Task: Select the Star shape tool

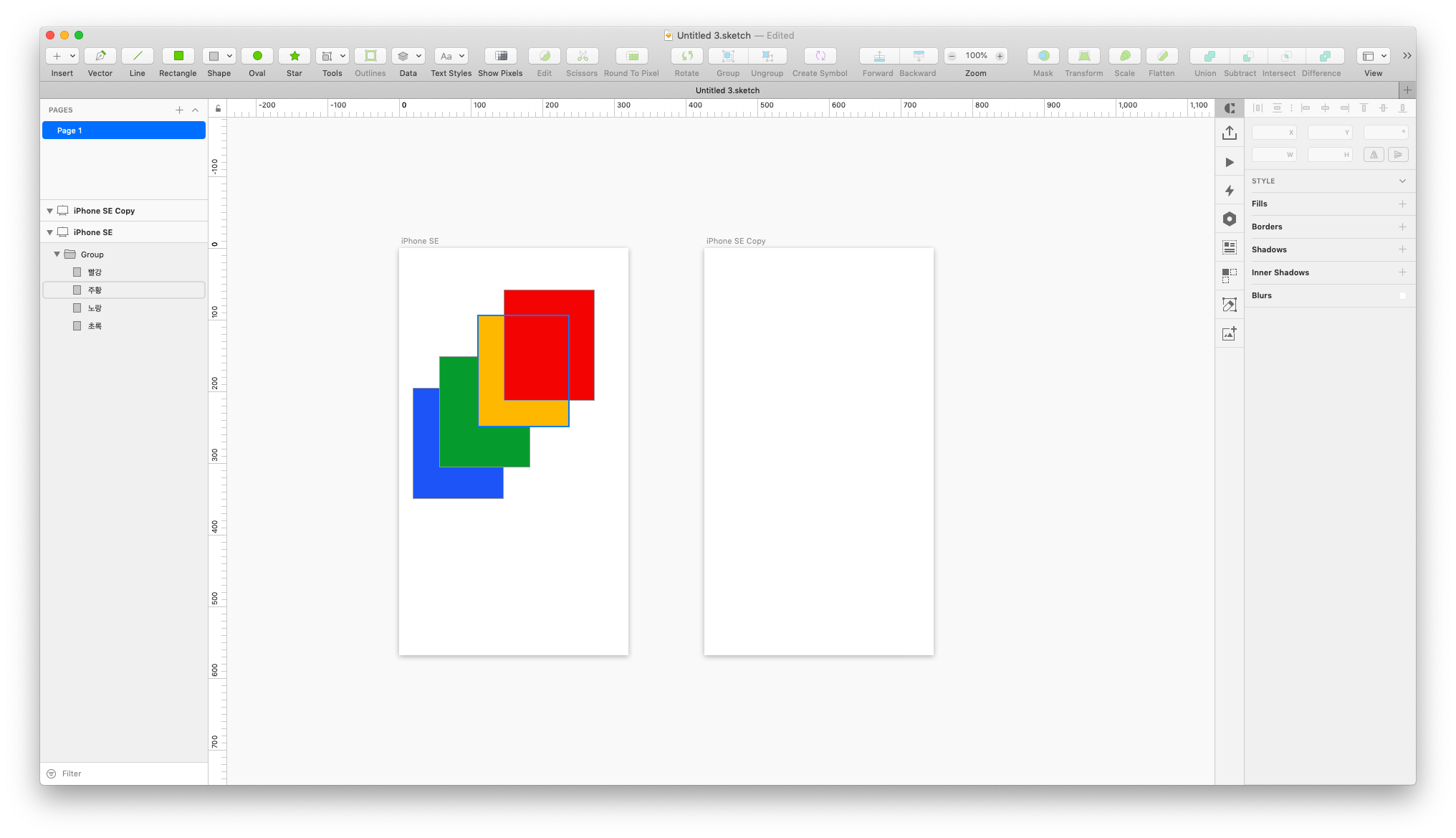Action: pos(294,56)
